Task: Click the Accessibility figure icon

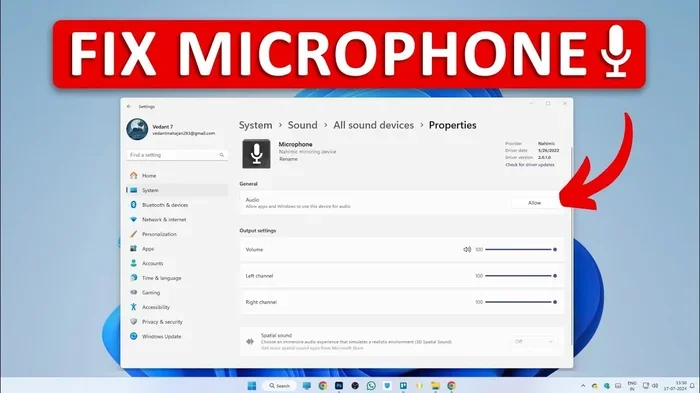Action: point(133,307)
